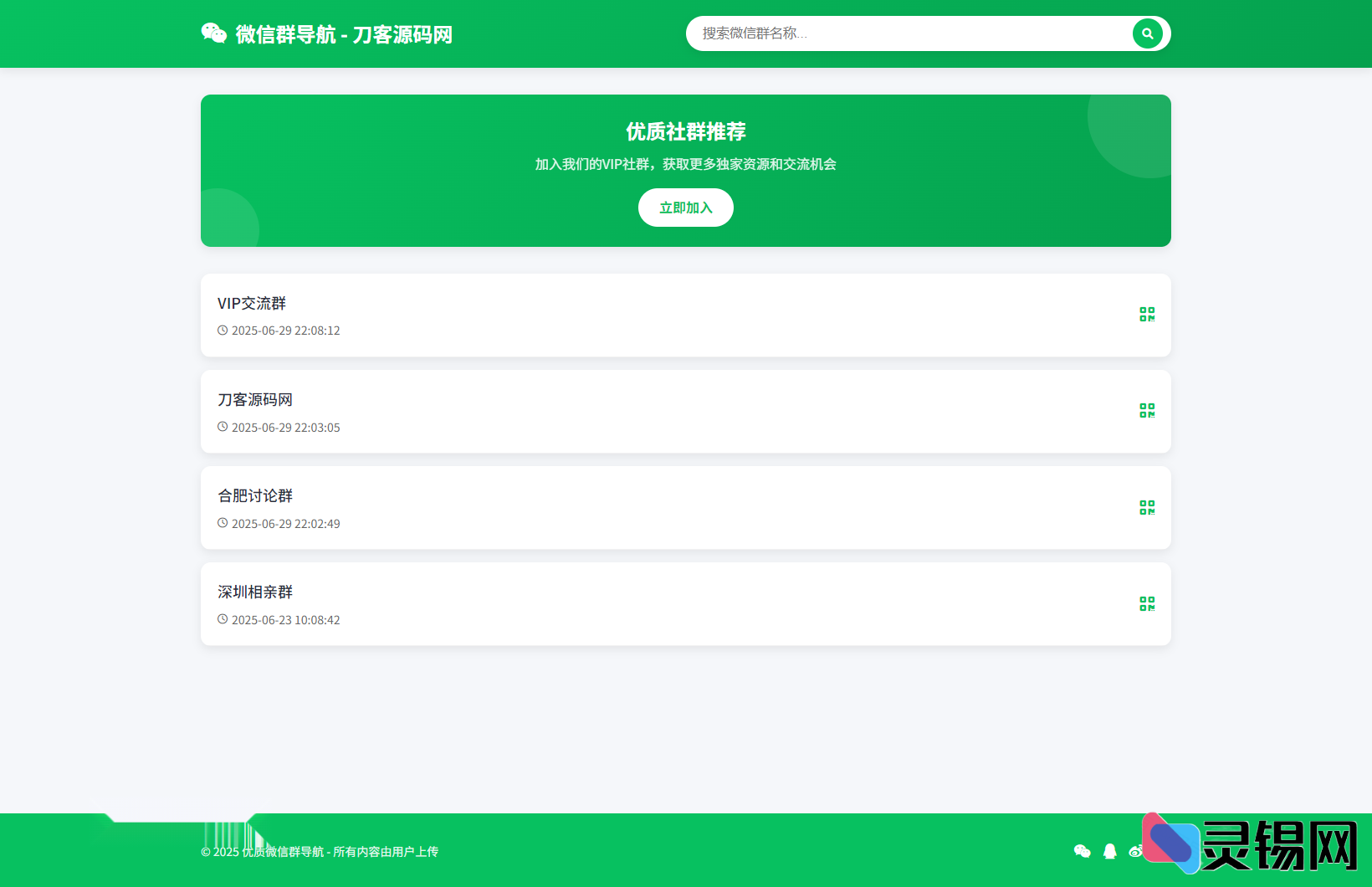Click the clock icon beside 深圳相亲群 timestamp

pos(222,619)
